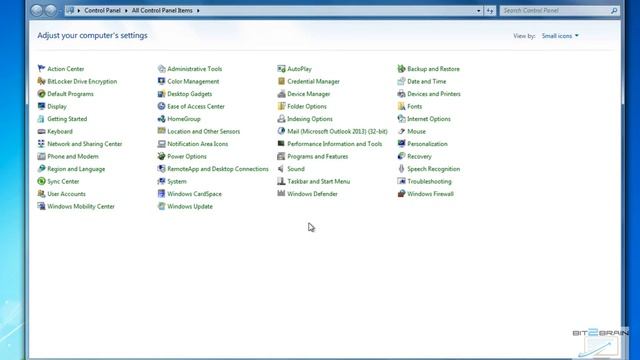Click the HomeGroup icon

(x=161, y=119)
